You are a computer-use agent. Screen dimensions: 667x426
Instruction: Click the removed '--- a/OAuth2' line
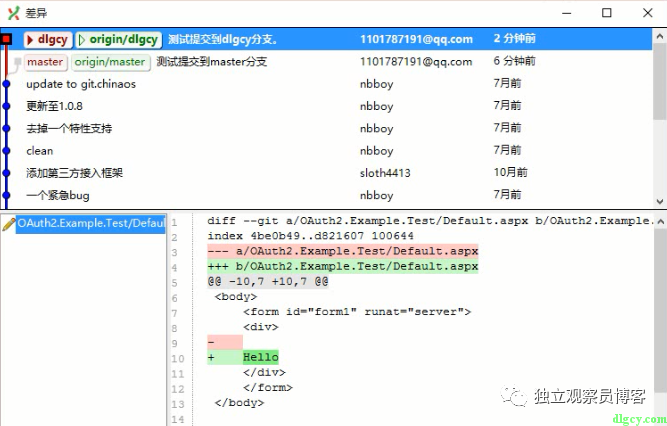coord(343,251)
